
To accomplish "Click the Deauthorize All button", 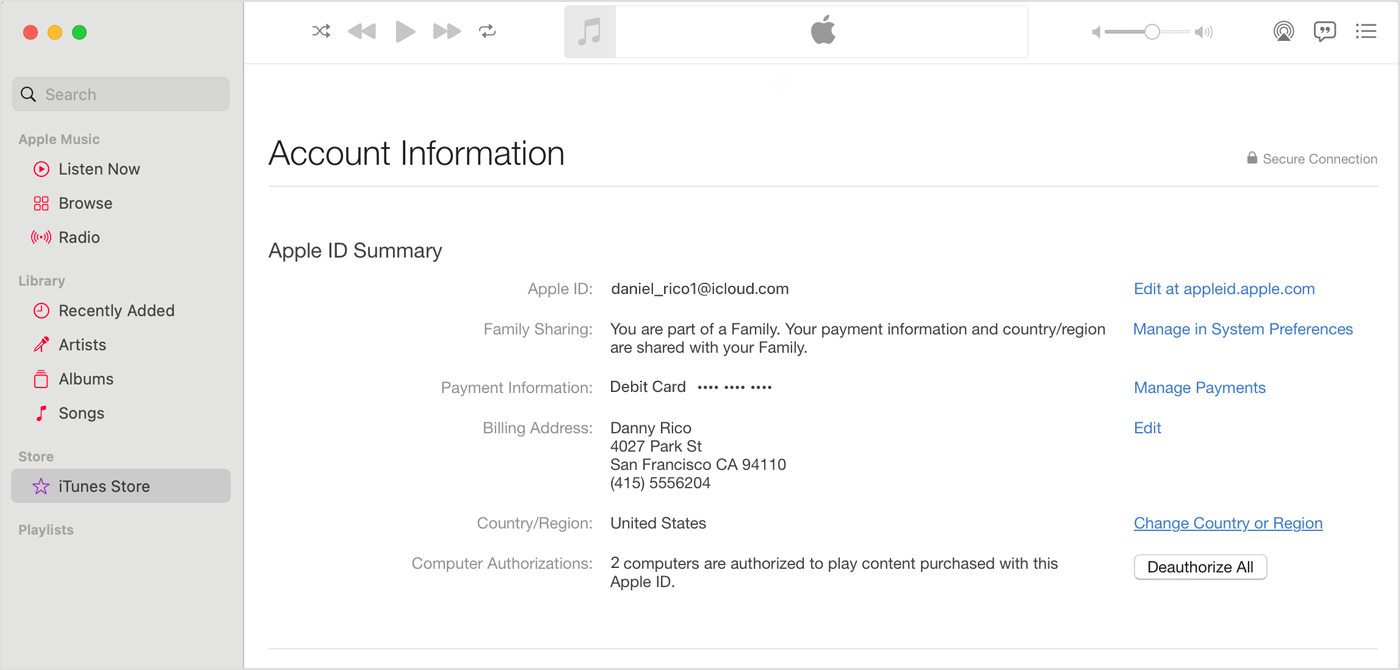I will [1200, 567].
